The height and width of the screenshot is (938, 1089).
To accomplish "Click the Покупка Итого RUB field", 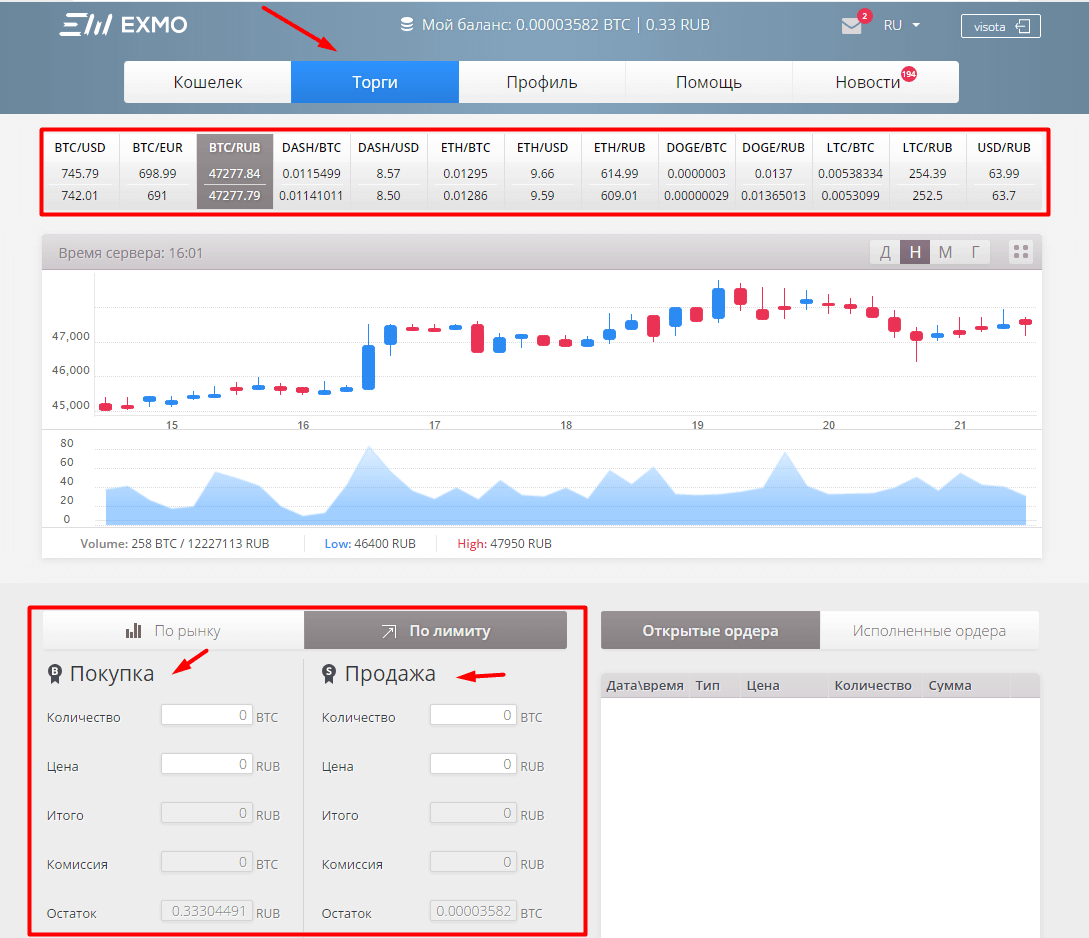I will [x=206, y=813].
